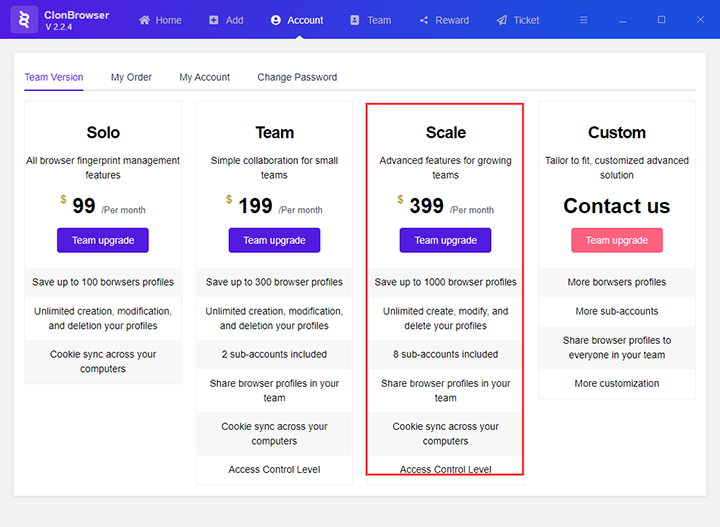The height and width of the screenshot is (527, 720).
Task: Click 'Advanced features for growing teams' description
Action: pos(445,168)
